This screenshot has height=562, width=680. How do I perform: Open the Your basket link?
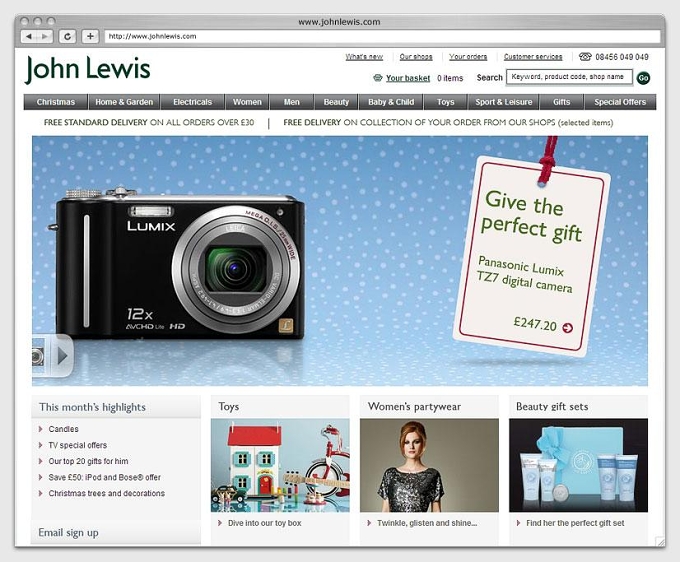click(408, 78)
